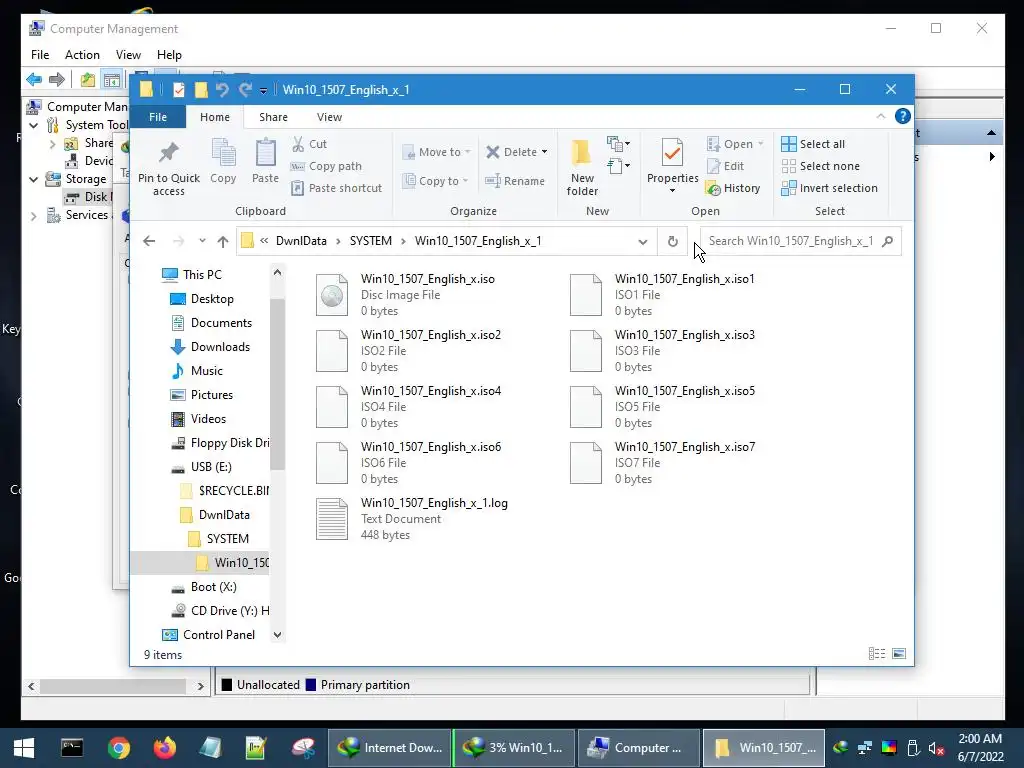This screenshot has width=1024, height=768.
Task: Switch to the Share ribbon tab
Action: click(x=273, y=117)
